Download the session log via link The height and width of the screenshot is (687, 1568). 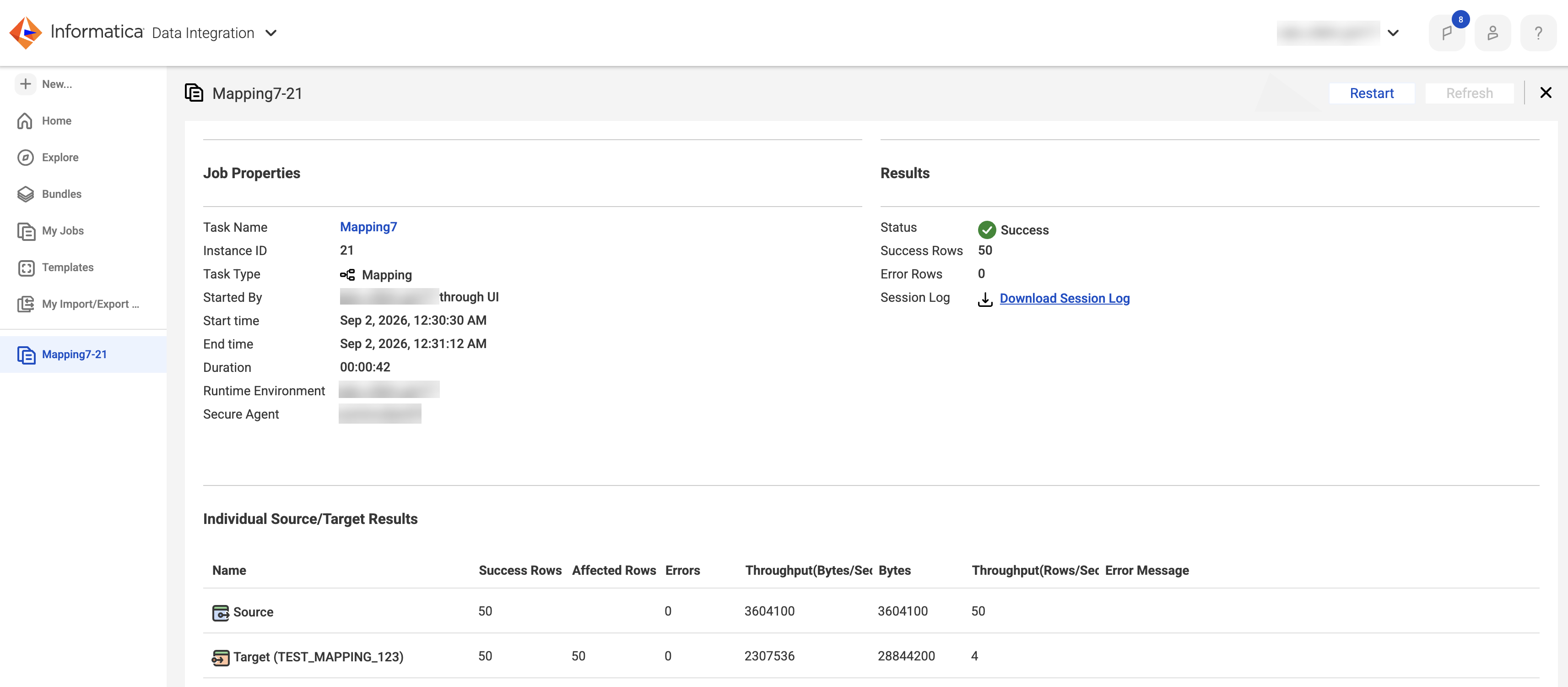(1065, 298)
